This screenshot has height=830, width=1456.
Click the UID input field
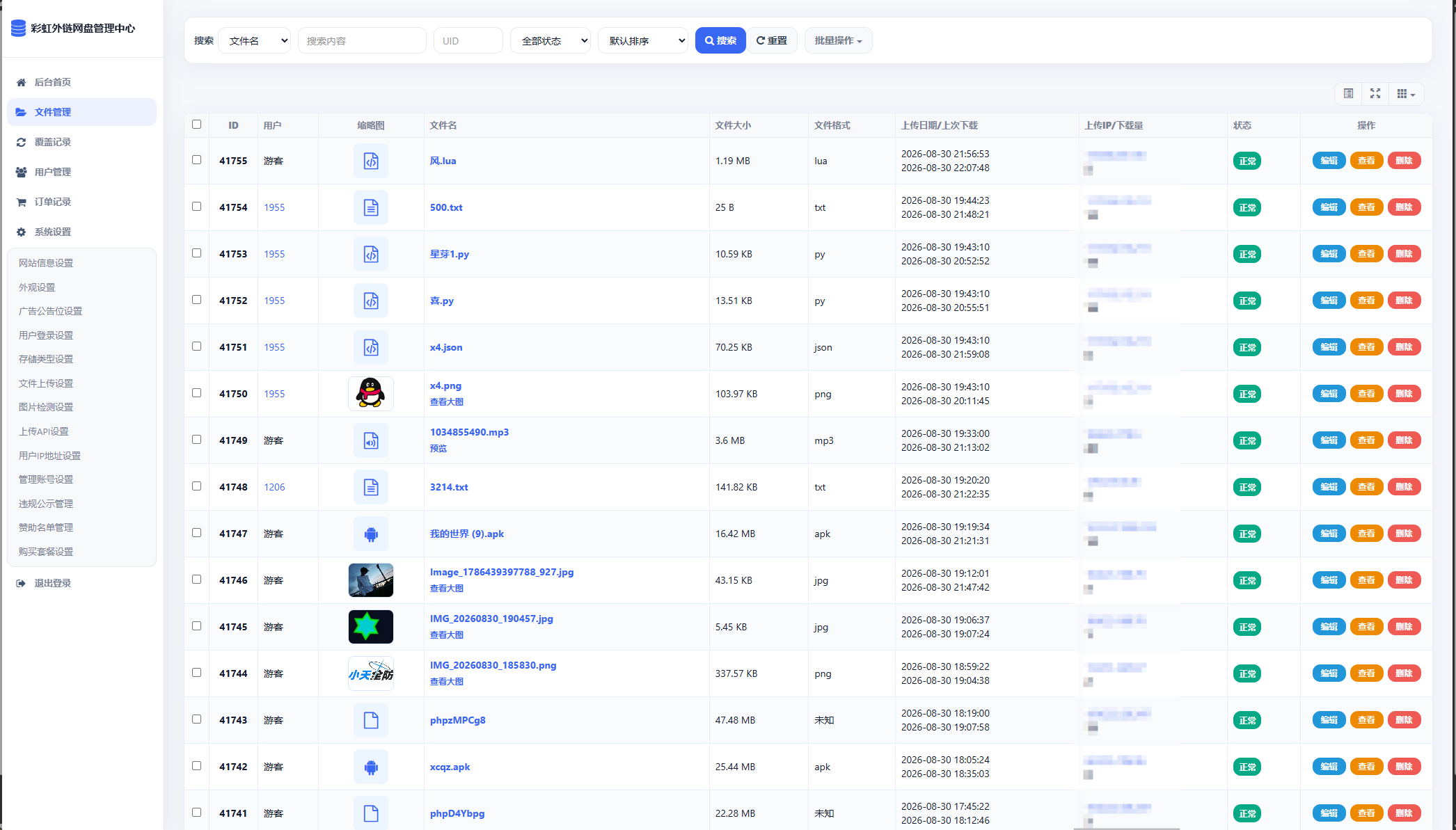click(468, 40)
